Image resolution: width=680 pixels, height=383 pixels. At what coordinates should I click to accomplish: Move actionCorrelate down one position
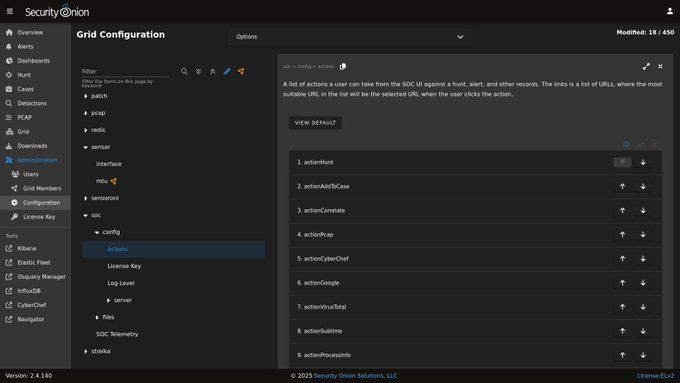(x=643, y=210)
